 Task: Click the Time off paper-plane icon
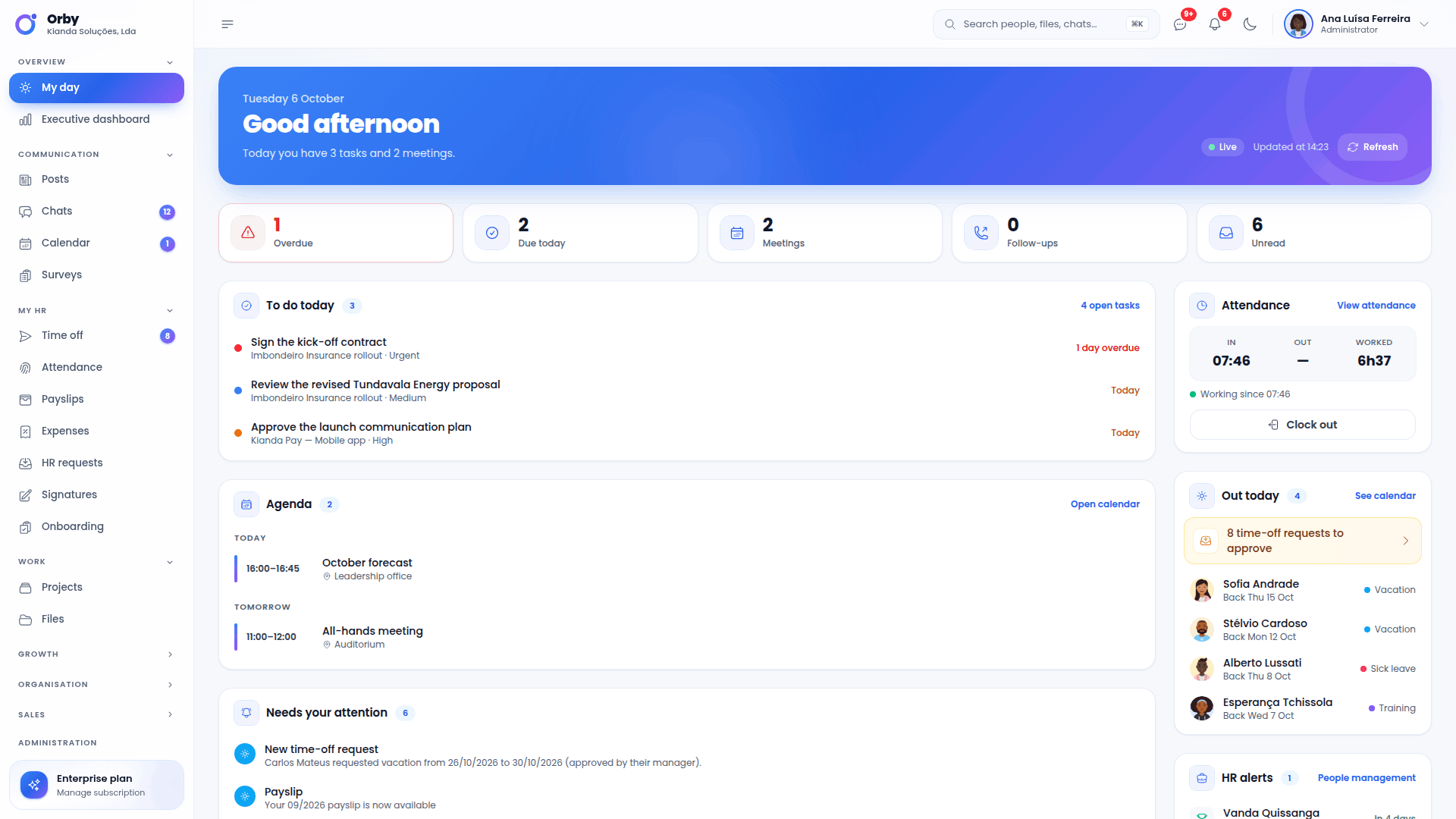25,336
